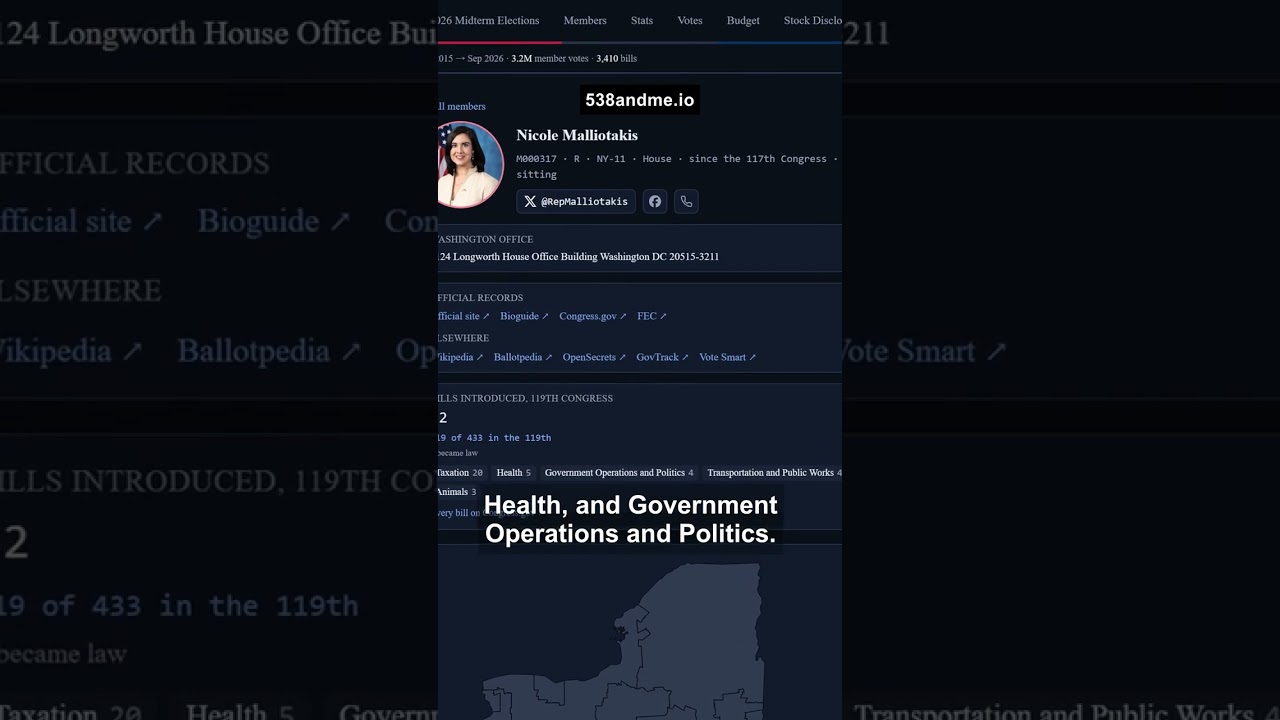
Task: Open the Midterm Elections tab
Action: [489, 20]
